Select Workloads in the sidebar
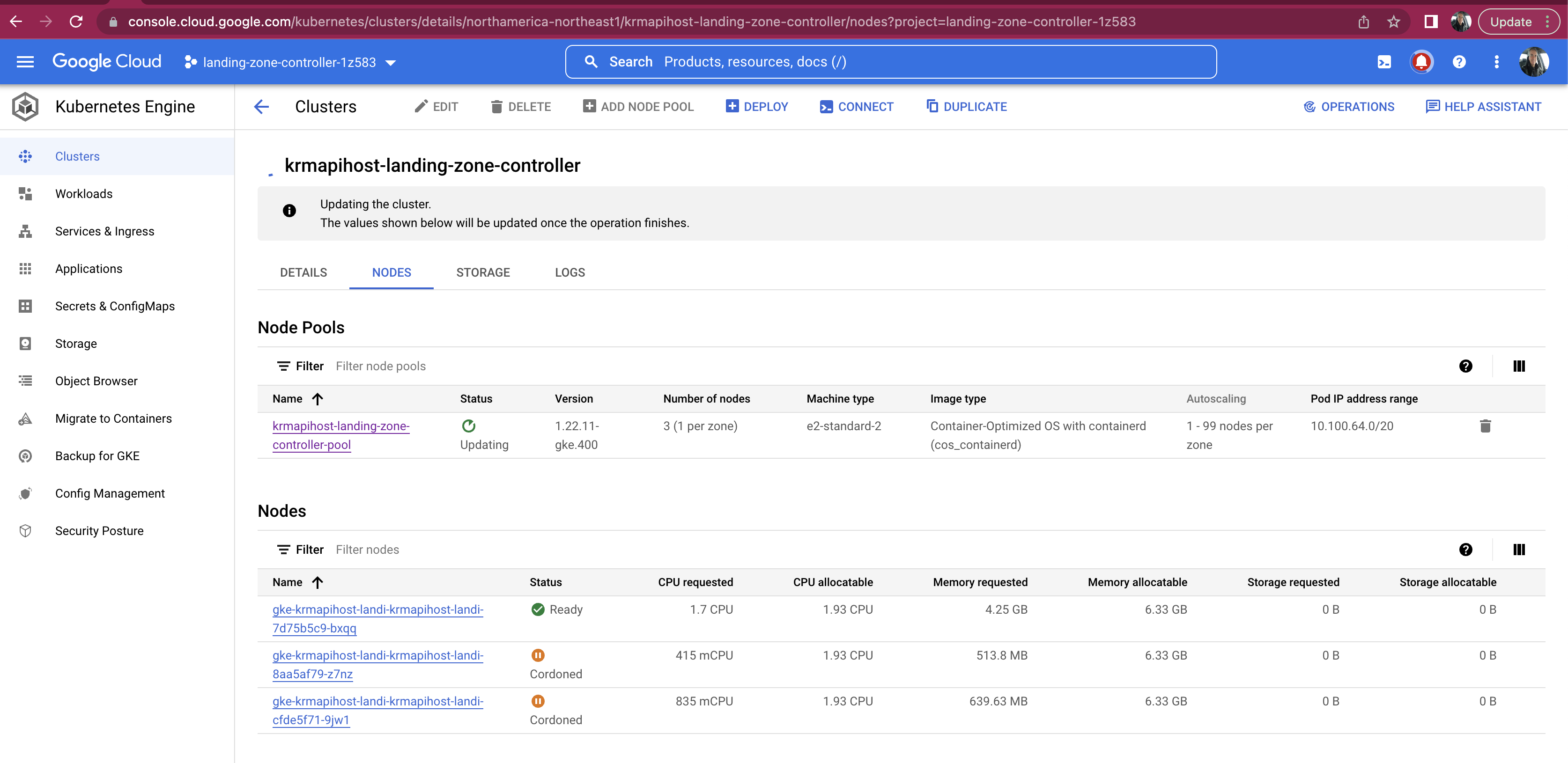 84,193
